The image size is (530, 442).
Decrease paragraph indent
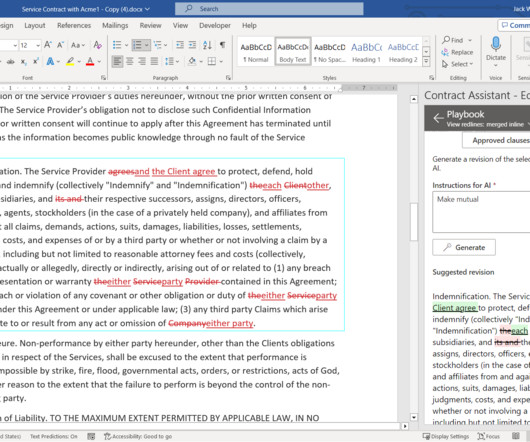click(x=180, y=45)
